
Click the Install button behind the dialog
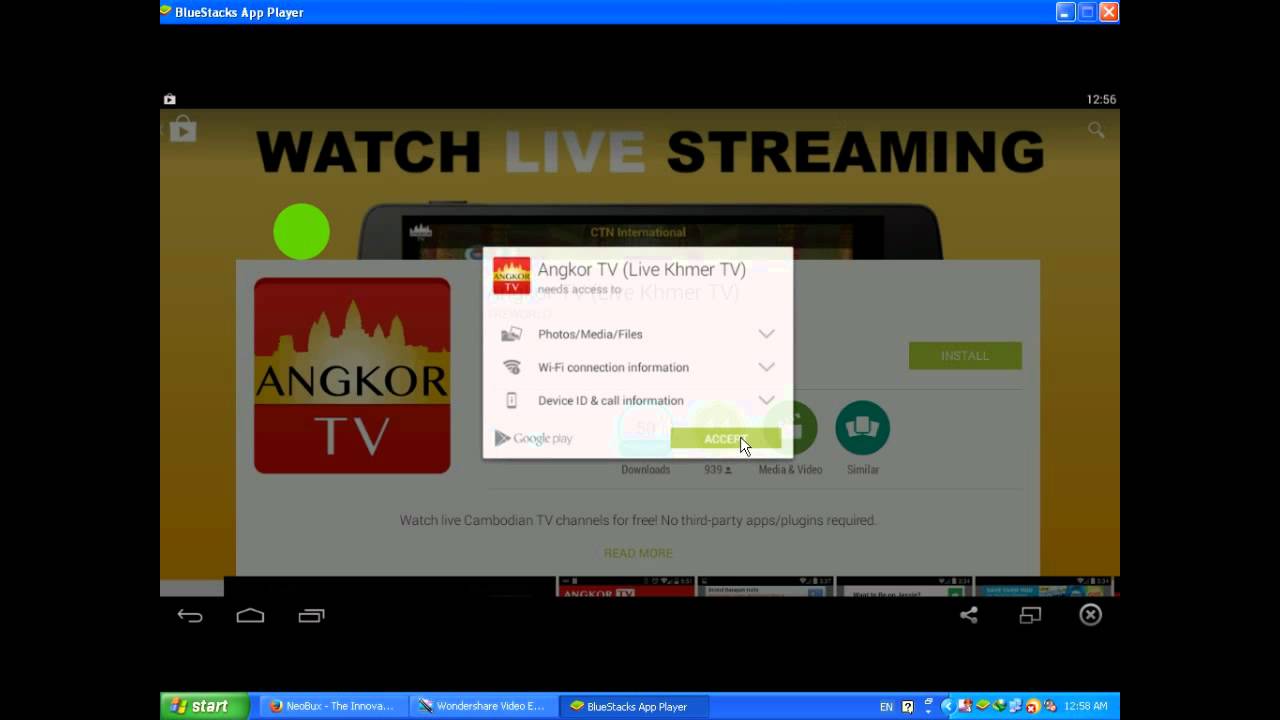(x=965, y=356)
